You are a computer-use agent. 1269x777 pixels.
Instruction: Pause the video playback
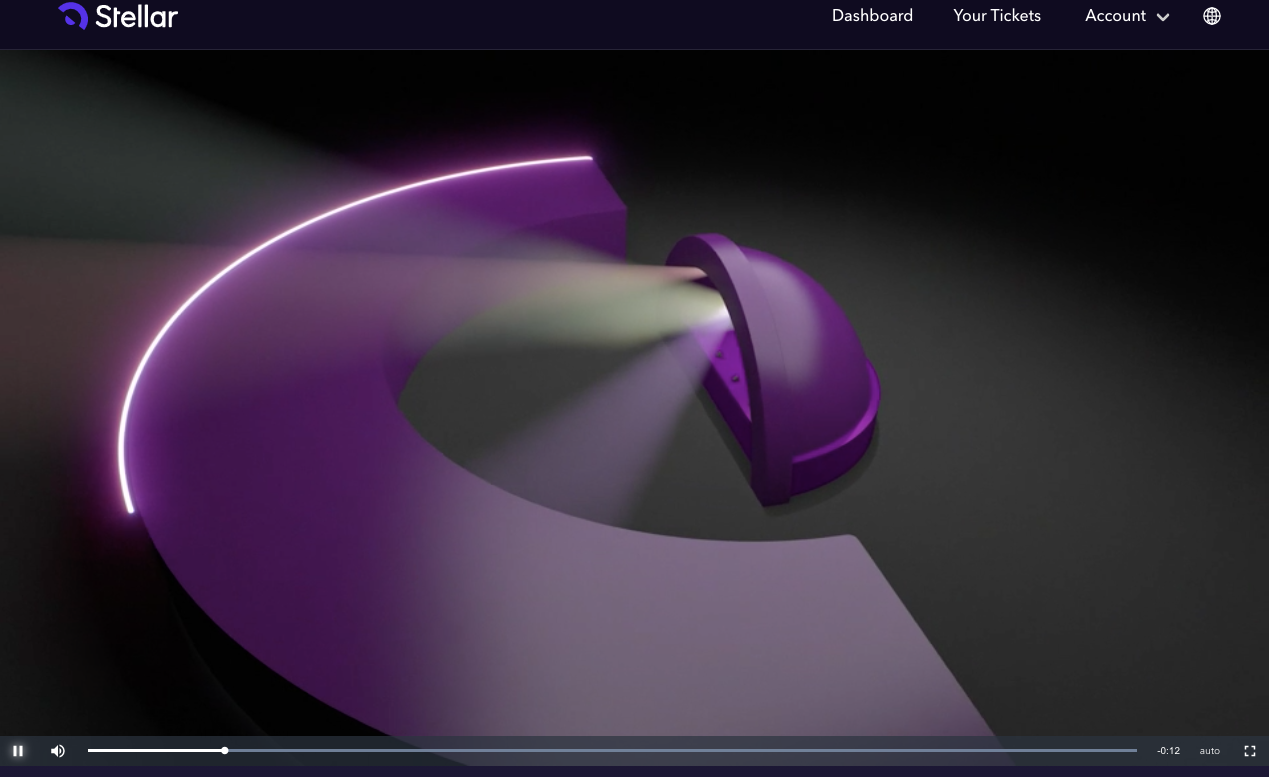(18, 751)
